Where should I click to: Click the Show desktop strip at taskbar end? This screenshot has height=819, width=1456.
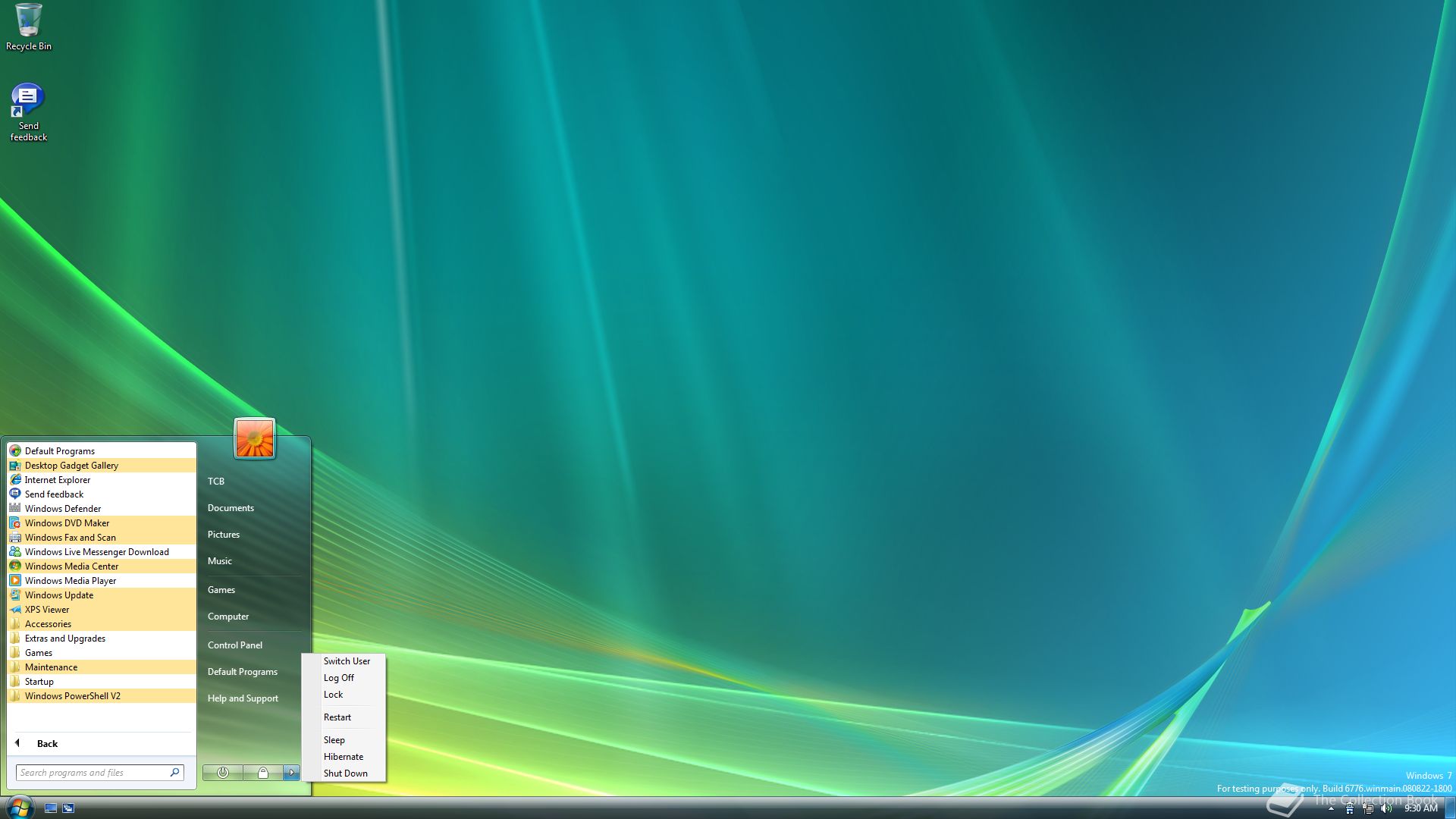click(1450, 808)
